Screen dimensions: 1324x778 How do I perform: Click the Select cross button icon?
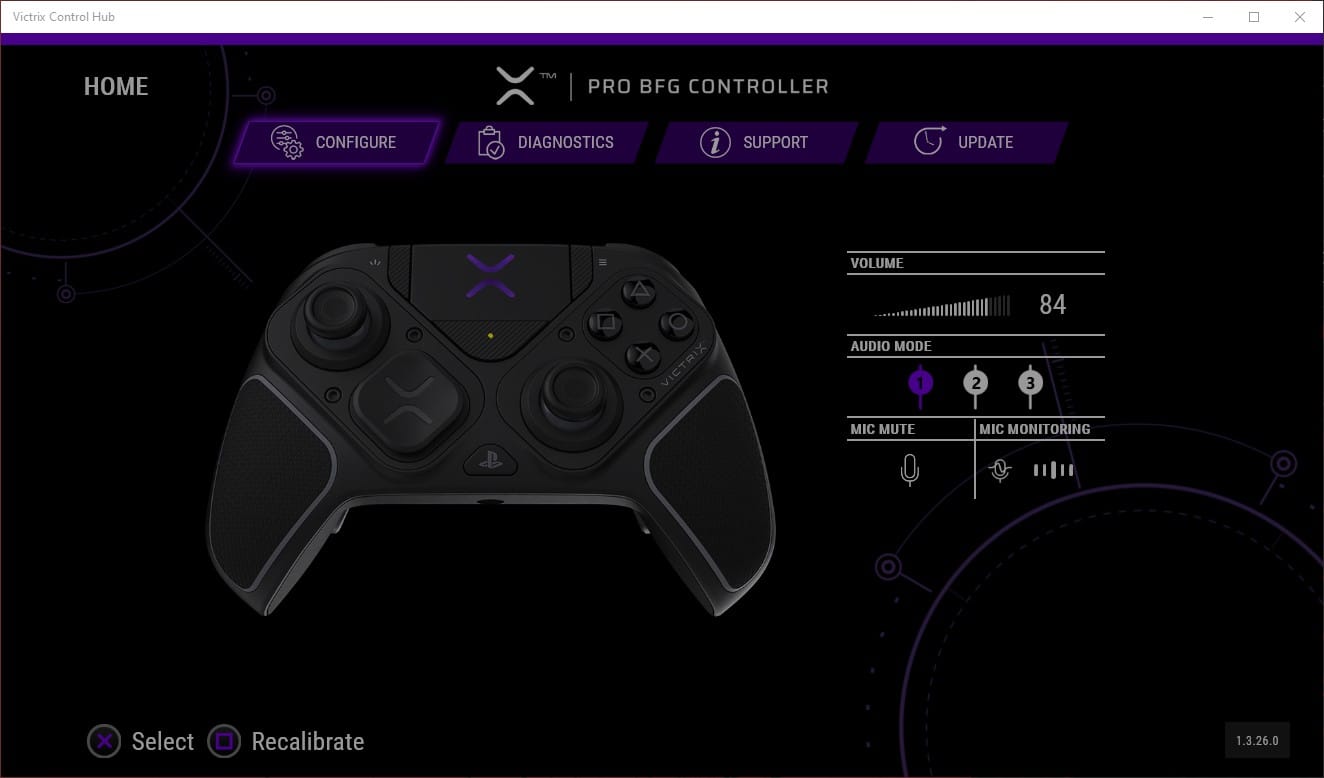[104, 741]
